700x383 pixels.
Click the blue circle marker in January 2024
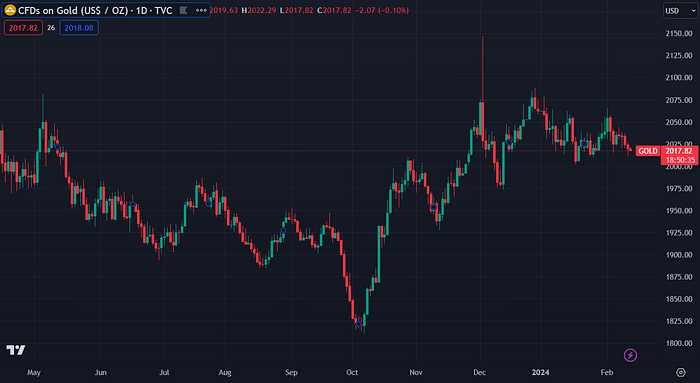tap(584, 144)
